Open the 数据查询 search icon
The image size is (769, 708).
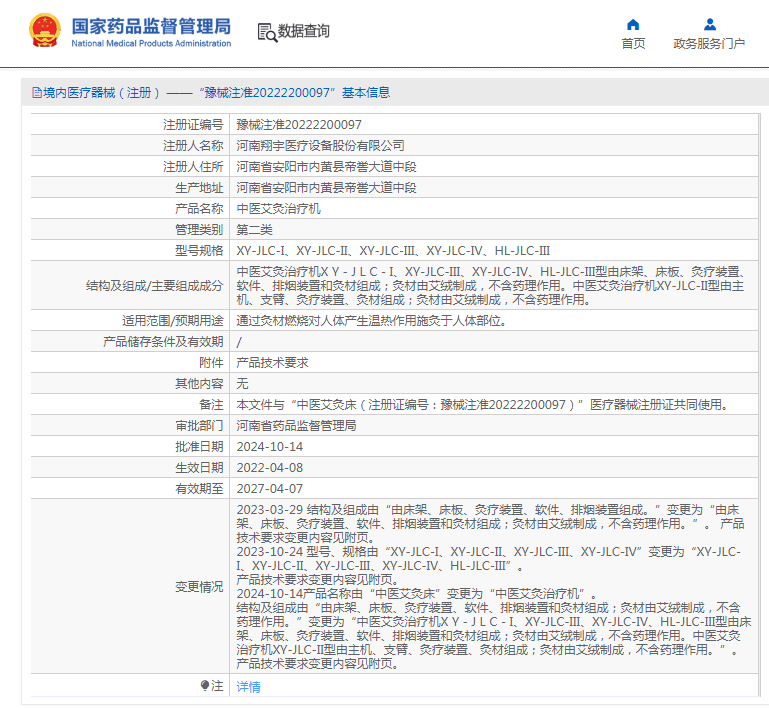pyautogui.click(x=267, y=32)
